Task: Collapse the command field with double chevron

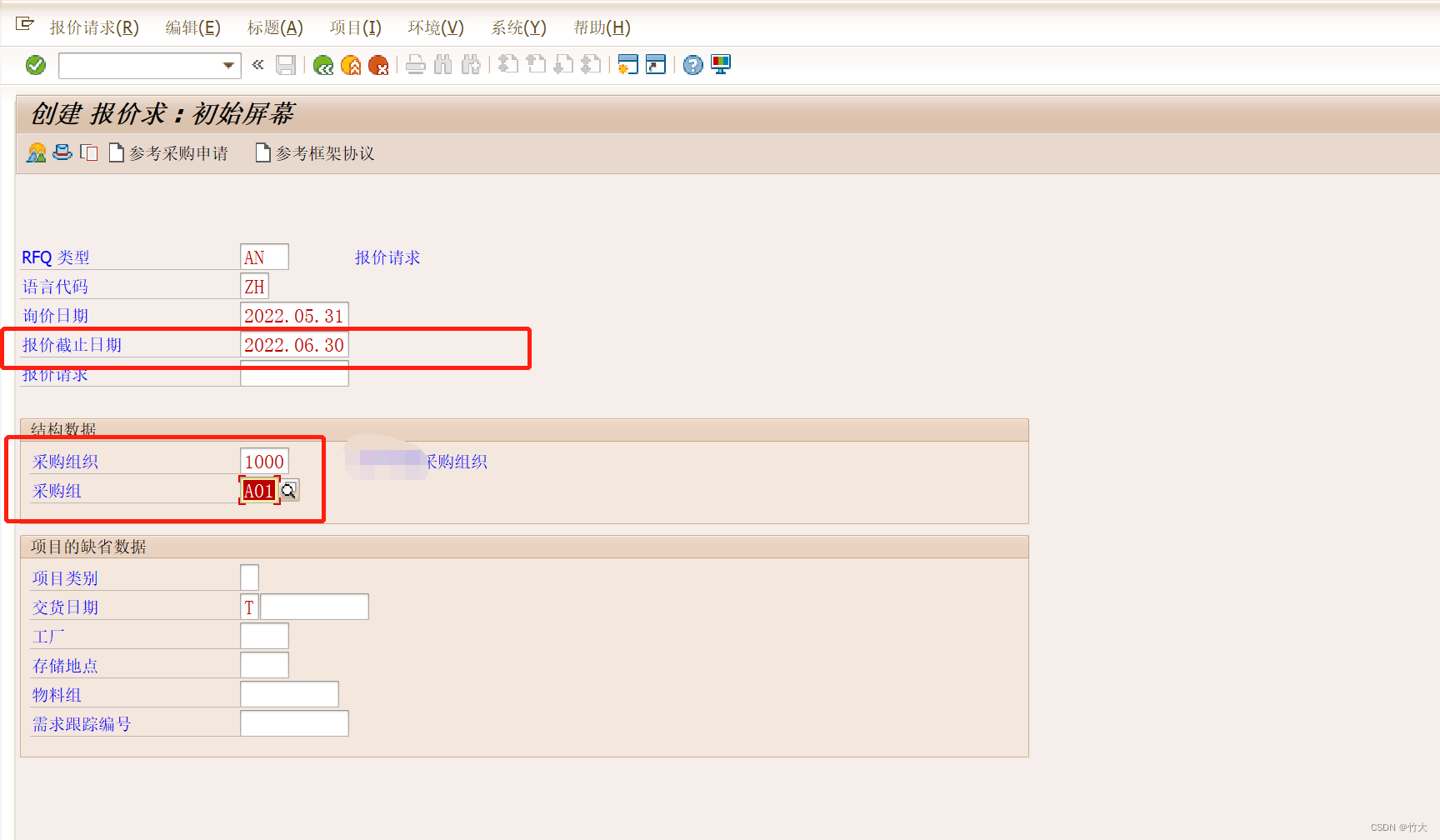Action: click(x=258, y=64)
